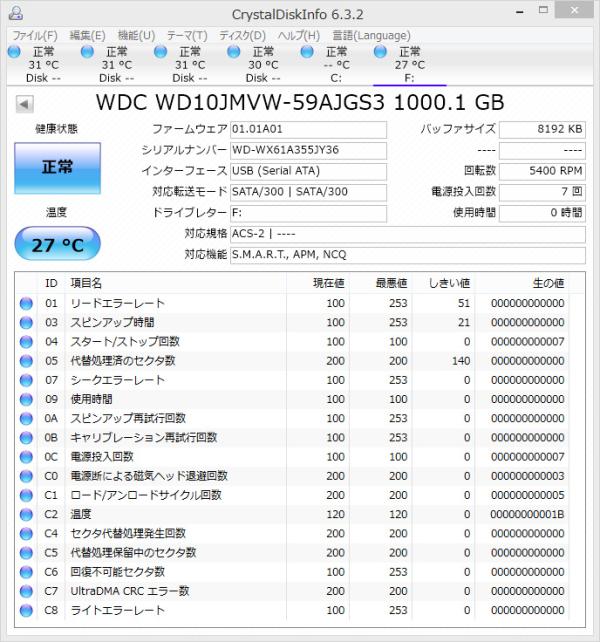Maximize the CrystalDiskInfo window
The height and width of the screenshot is (642, 600).
coord(543,10)
